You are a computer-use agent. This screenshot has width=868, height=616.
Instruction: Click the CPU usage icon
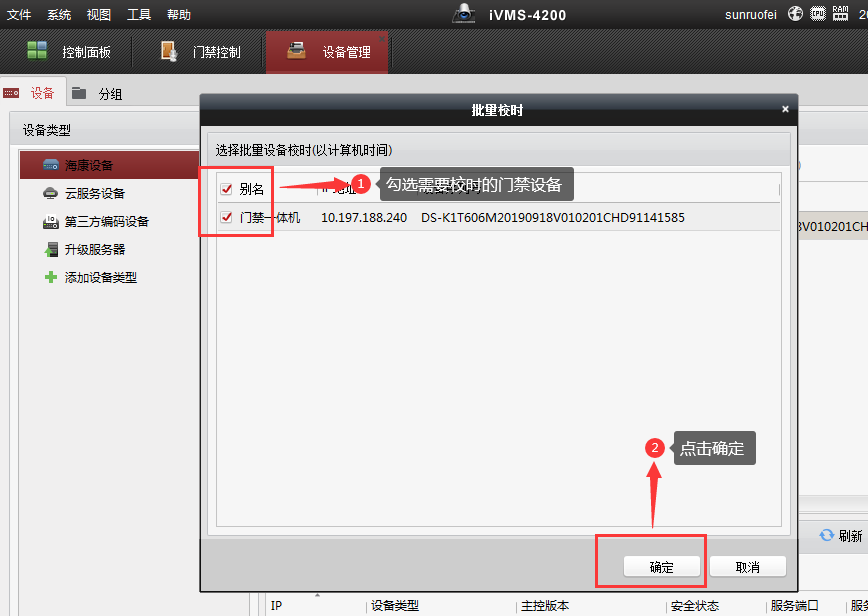point(817,14)
